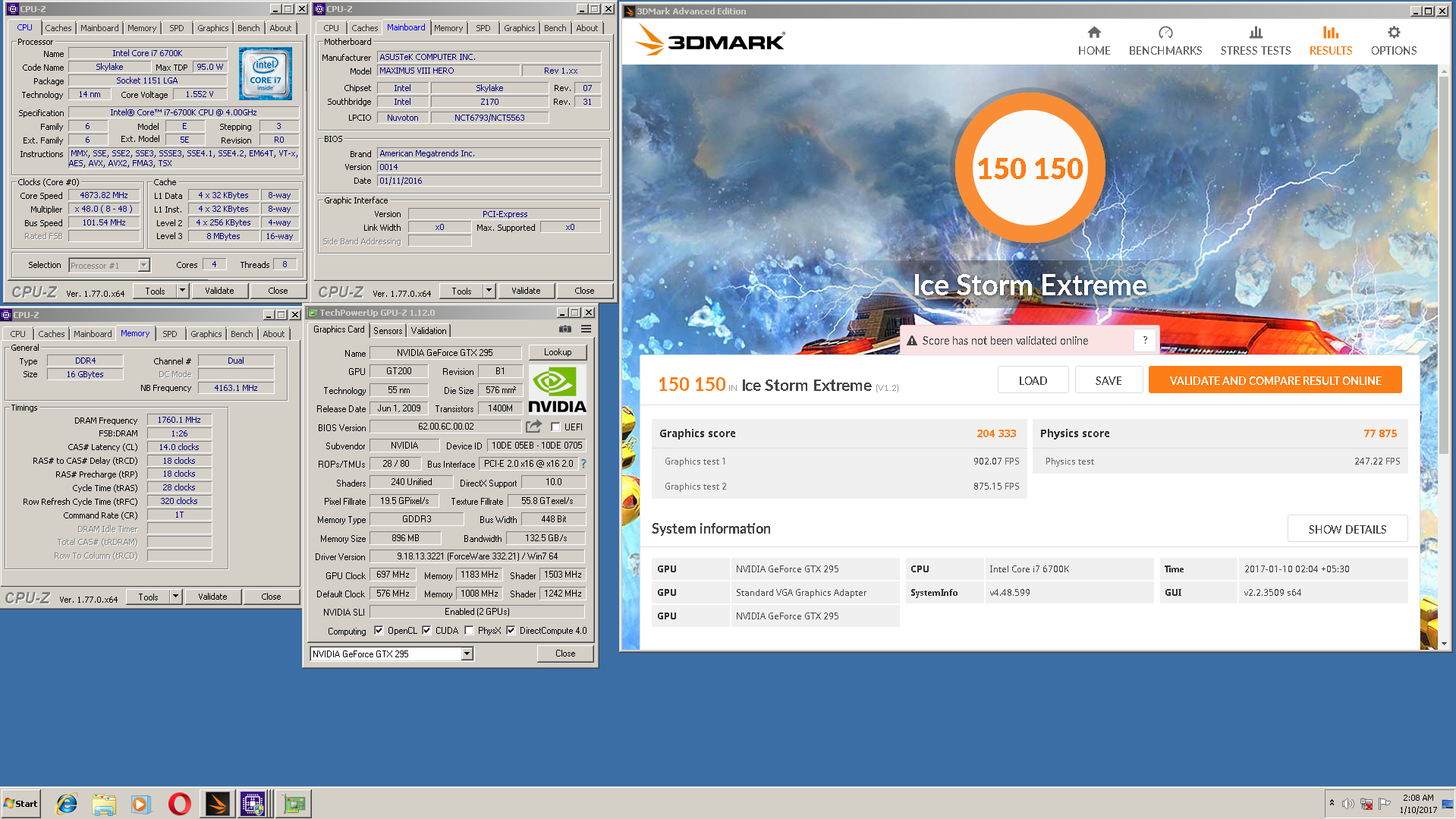Image resolution: width=1456 pixels, height=819 pixels.
Task: Click the Close button in GPU-Z
Action: click(564, 654)
